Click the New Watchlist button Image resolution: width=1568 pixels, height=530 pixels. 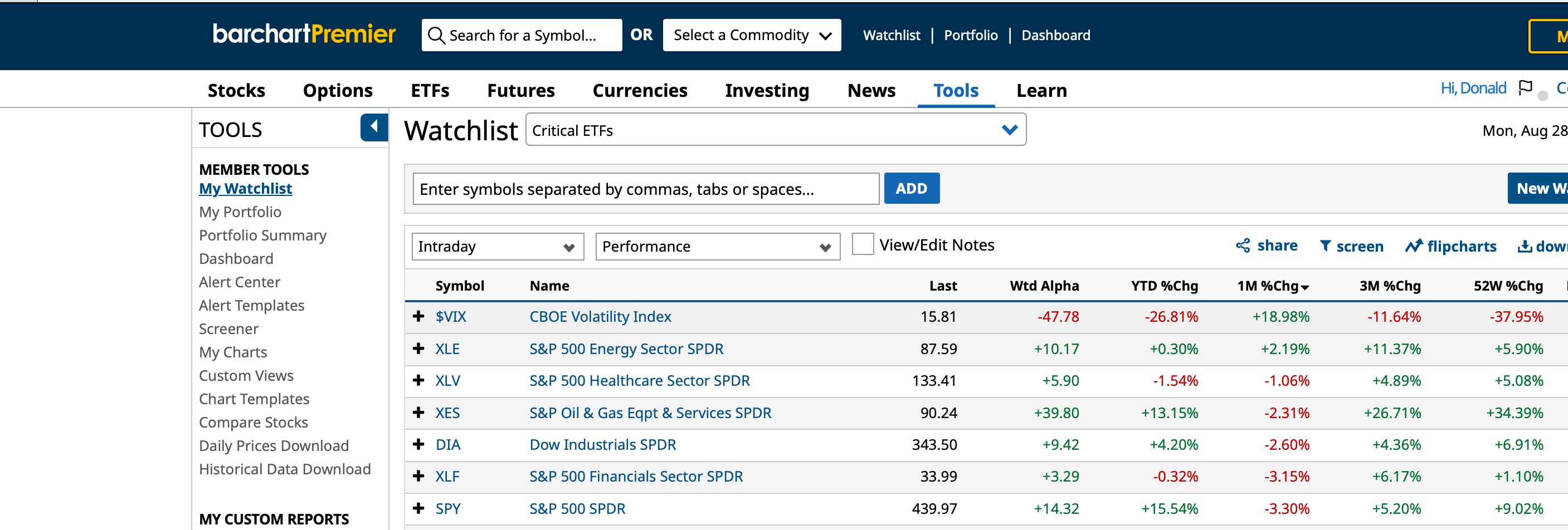click(x=1537, y=189)
